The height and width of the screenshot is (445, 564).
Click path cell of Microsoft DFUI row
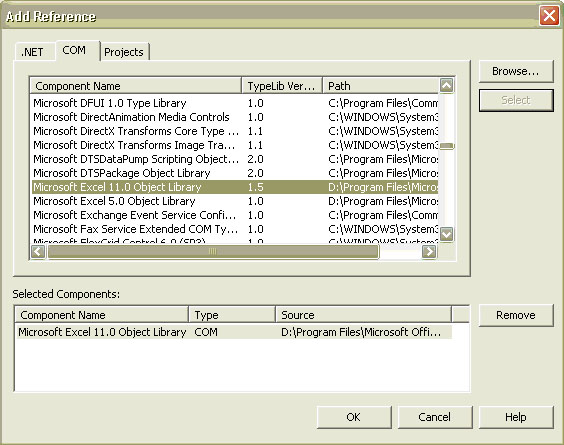383,103
